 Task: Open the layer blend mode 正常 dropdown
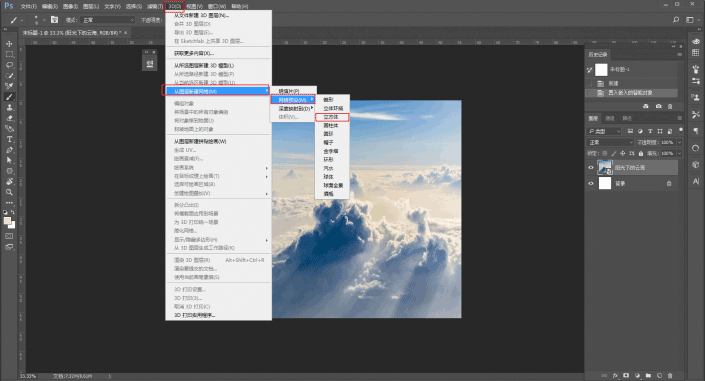(x=611, y=142)
